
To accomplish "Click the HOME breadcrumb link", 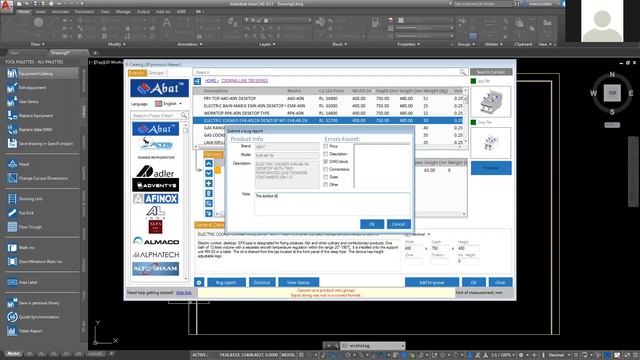I will [x=211, y=81].
